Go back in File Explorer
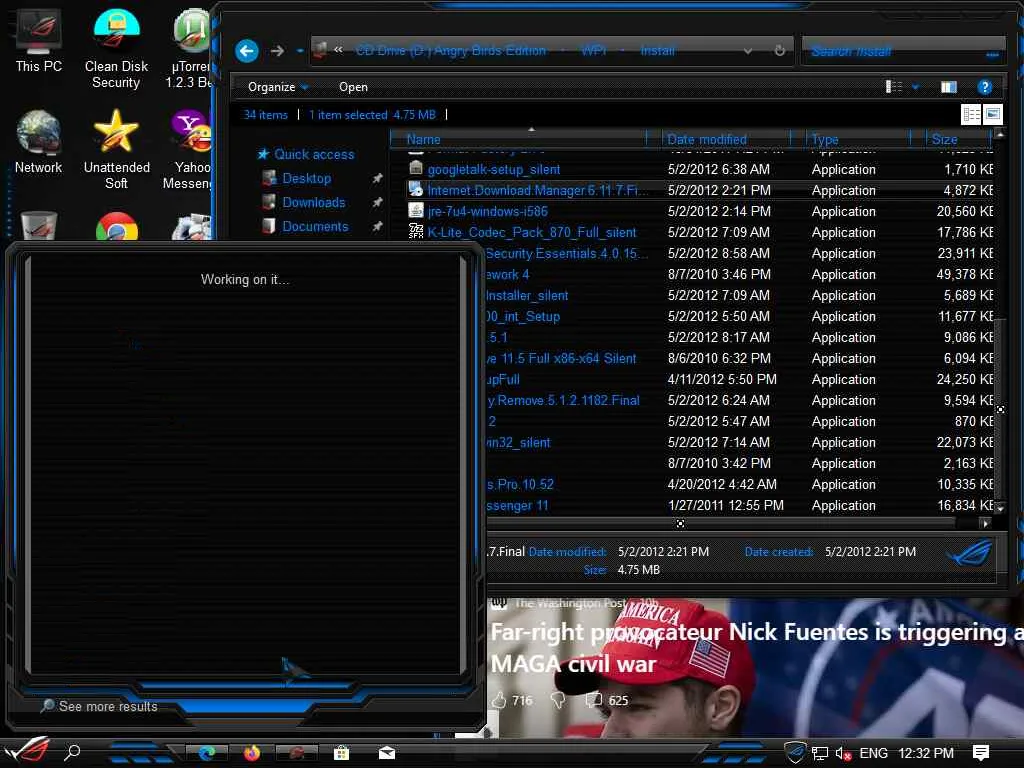Image resolution: width=1024 pixels, height=768 pixels. [247, 51]
